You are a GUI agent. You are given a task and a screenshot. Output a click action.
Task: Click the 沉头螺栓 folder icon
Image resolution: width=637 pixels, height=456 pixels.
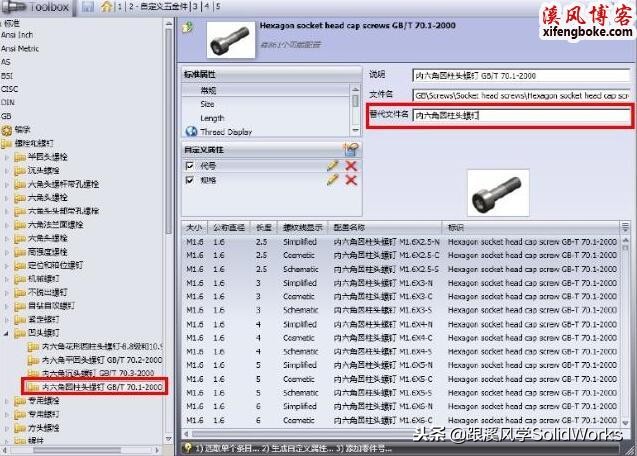point(20,171)
